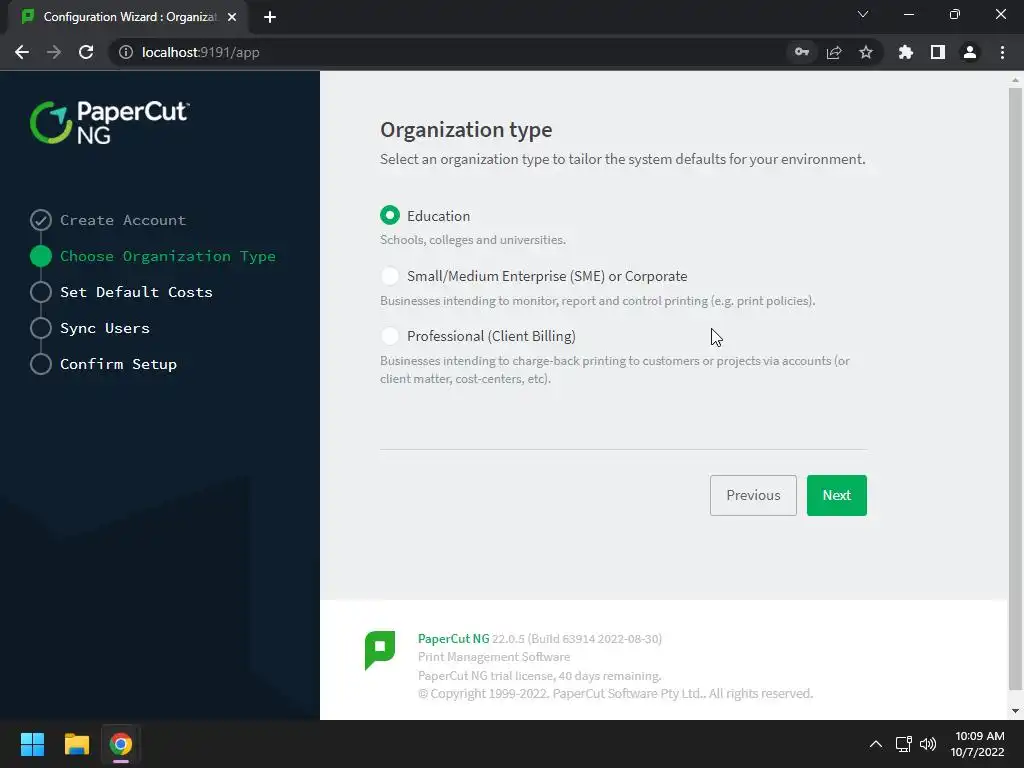Screen dimensions: 1024x768
Task: Bookmark this tab with star icon
Action: (866, 52)
